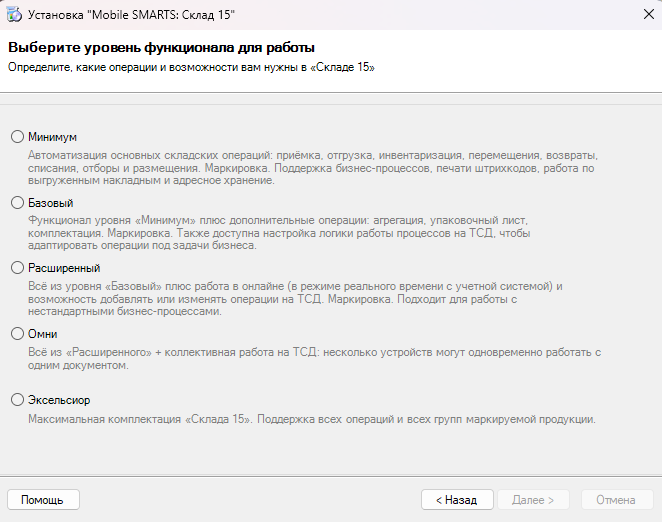Choose the Эксельсиор radio option
The image size is (662, 522).
(17, 400)
